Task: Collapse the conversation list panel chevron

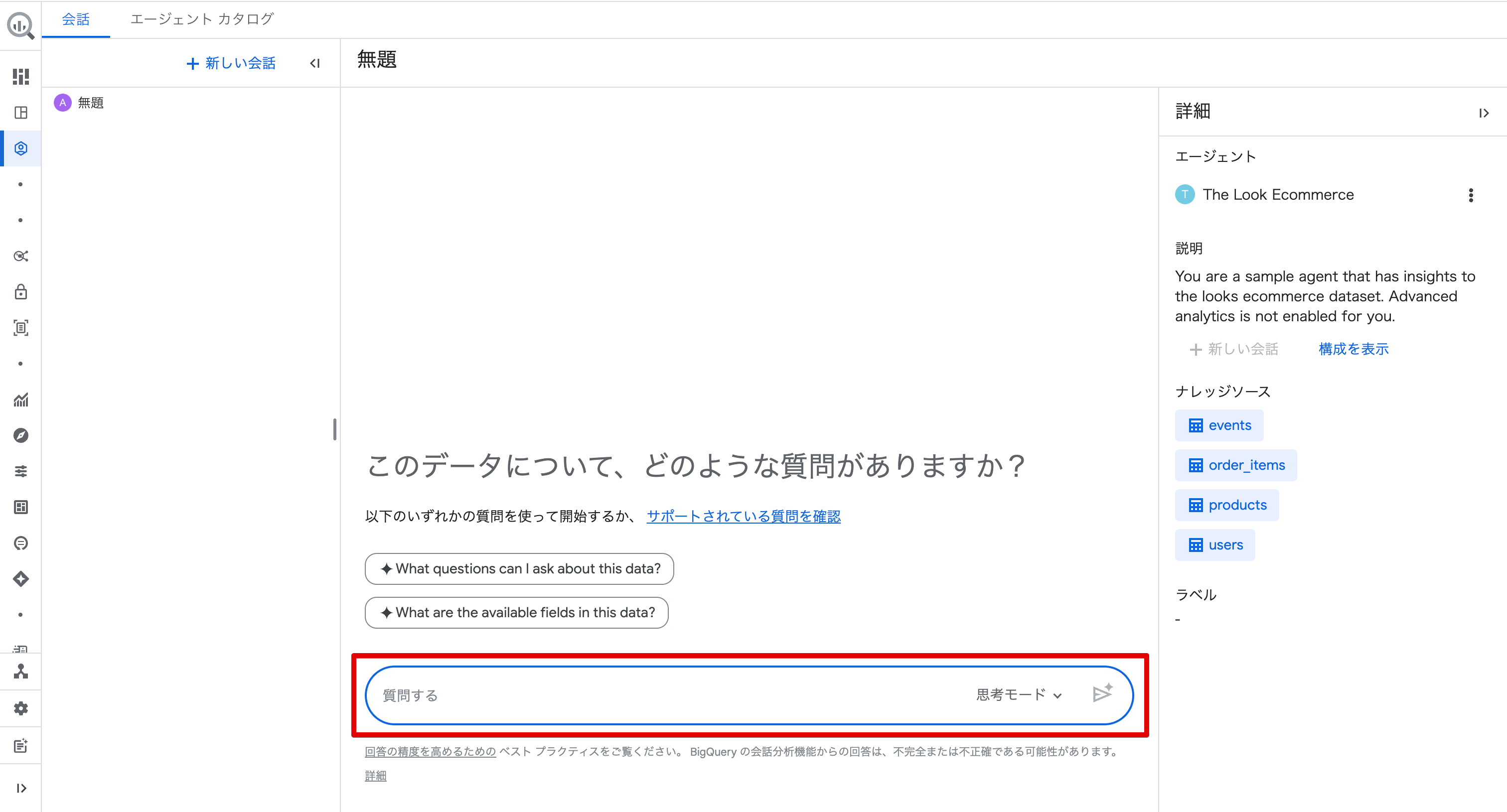Action: (x=315, y=63)
